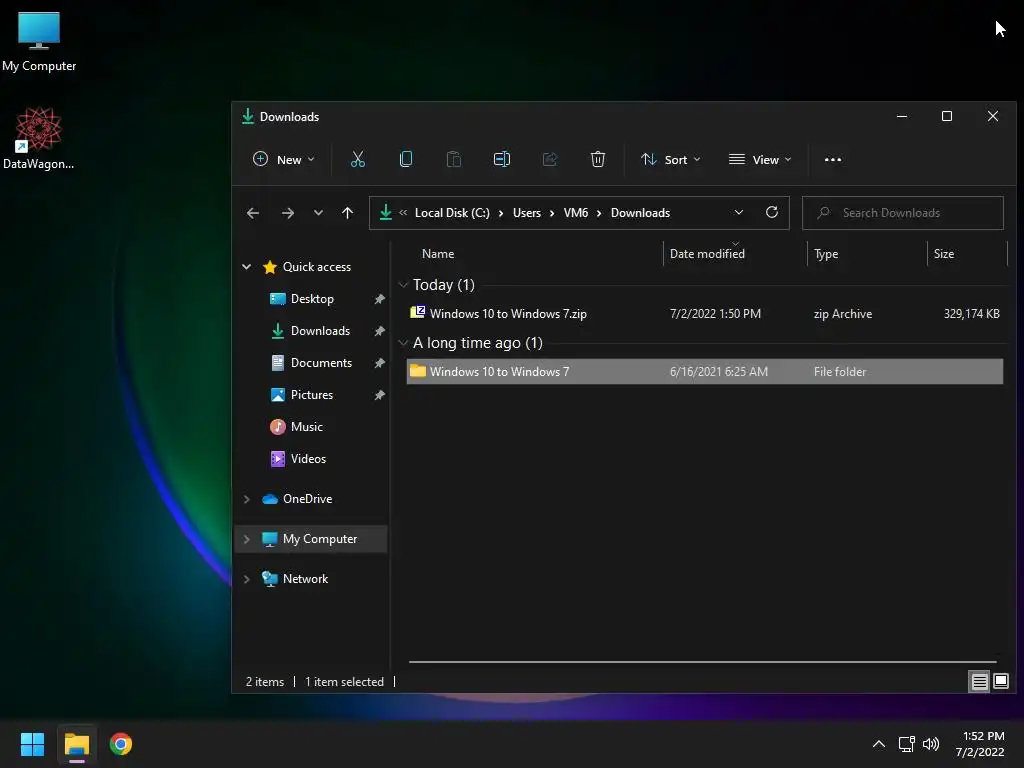Expand the Network tree node

(247, 579)
